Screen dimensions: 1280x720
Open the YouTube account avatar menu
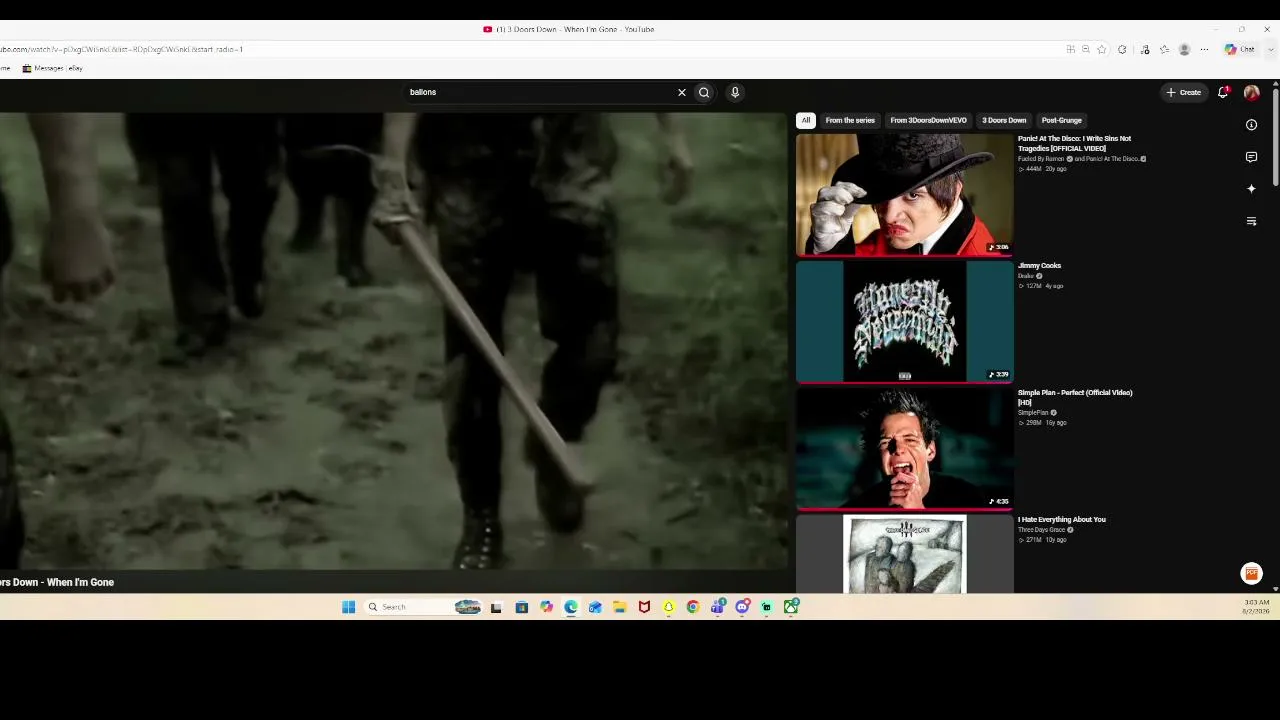(x=1252, y=92)
